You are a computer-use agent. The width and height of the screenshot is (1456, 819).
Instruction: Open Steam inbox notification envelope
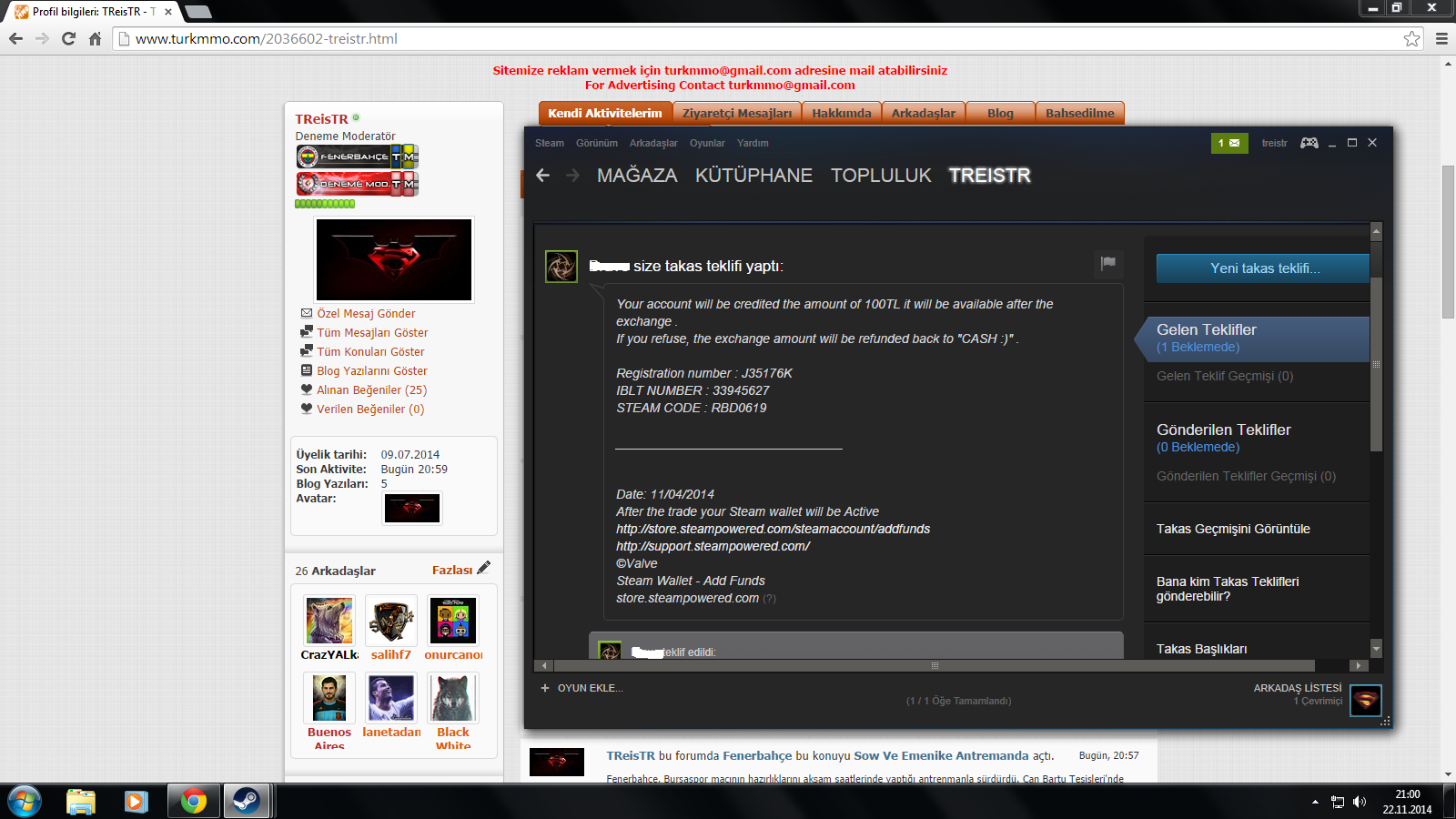pos(1229,143)
